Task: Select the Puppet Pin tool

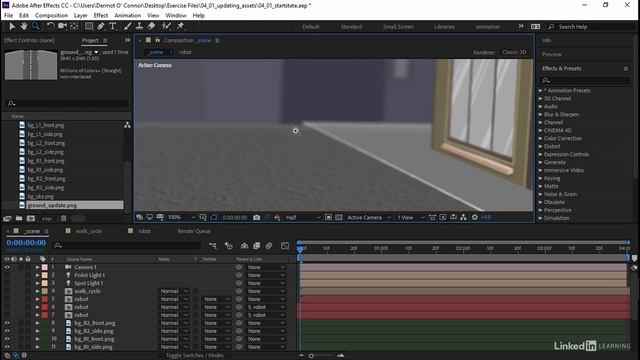Action: pos(180,27)
